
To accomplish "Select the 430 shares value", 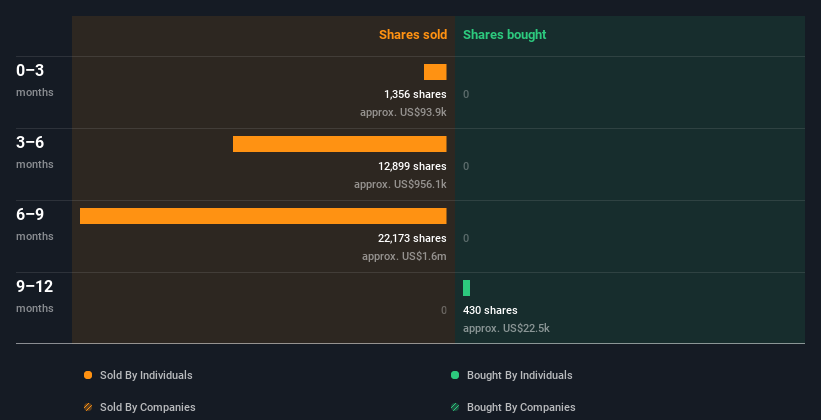I will click(490, 310).
